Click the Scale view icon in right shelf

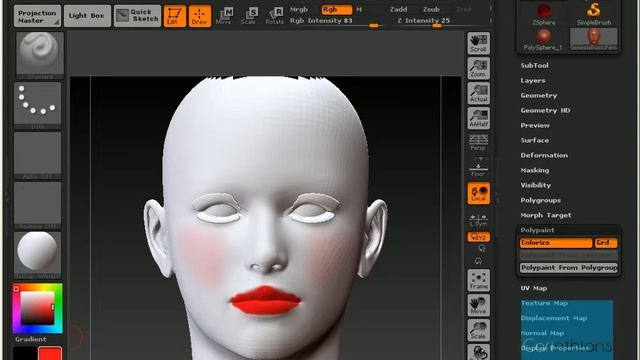pos(478,330)
